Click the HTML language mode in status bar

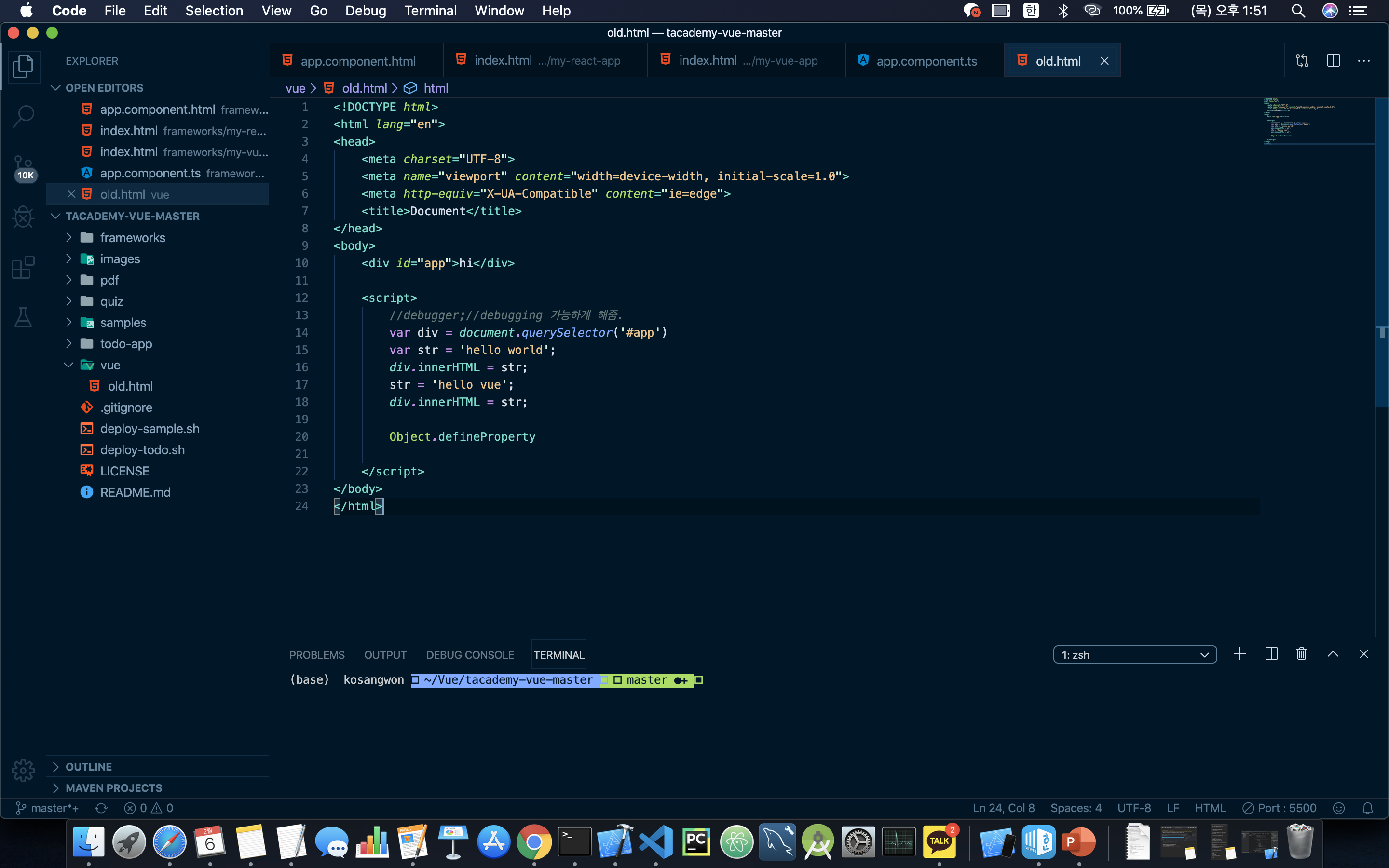click(1210, 808)
